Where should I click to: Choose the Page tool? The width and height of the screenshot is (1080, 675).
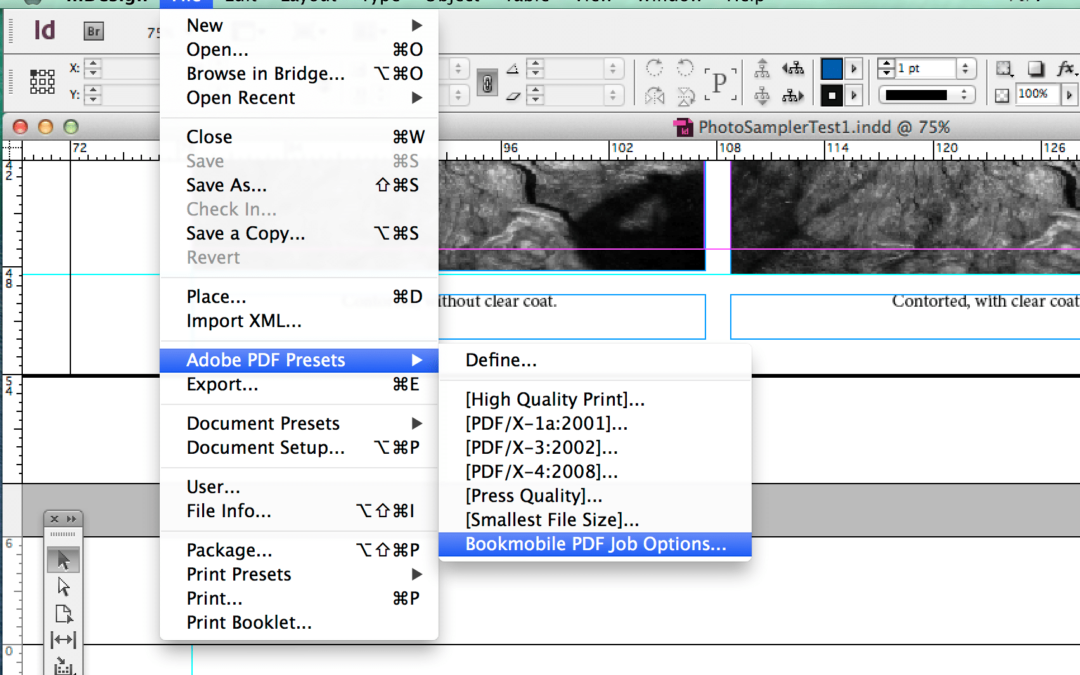(63, 613)
